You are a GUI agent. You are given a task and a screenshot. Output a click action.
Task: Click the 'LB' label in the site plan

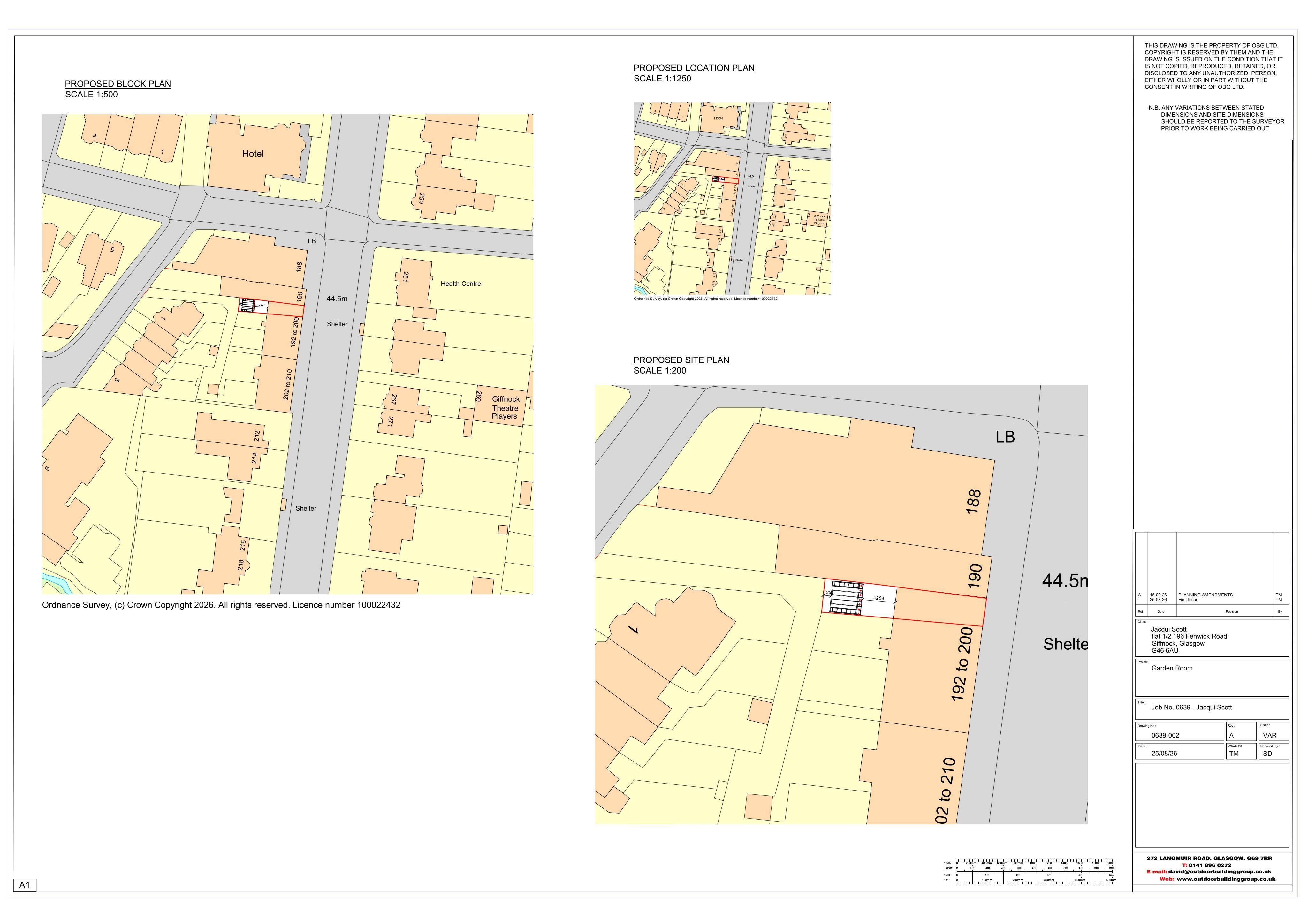click(x=1005, y=437)
